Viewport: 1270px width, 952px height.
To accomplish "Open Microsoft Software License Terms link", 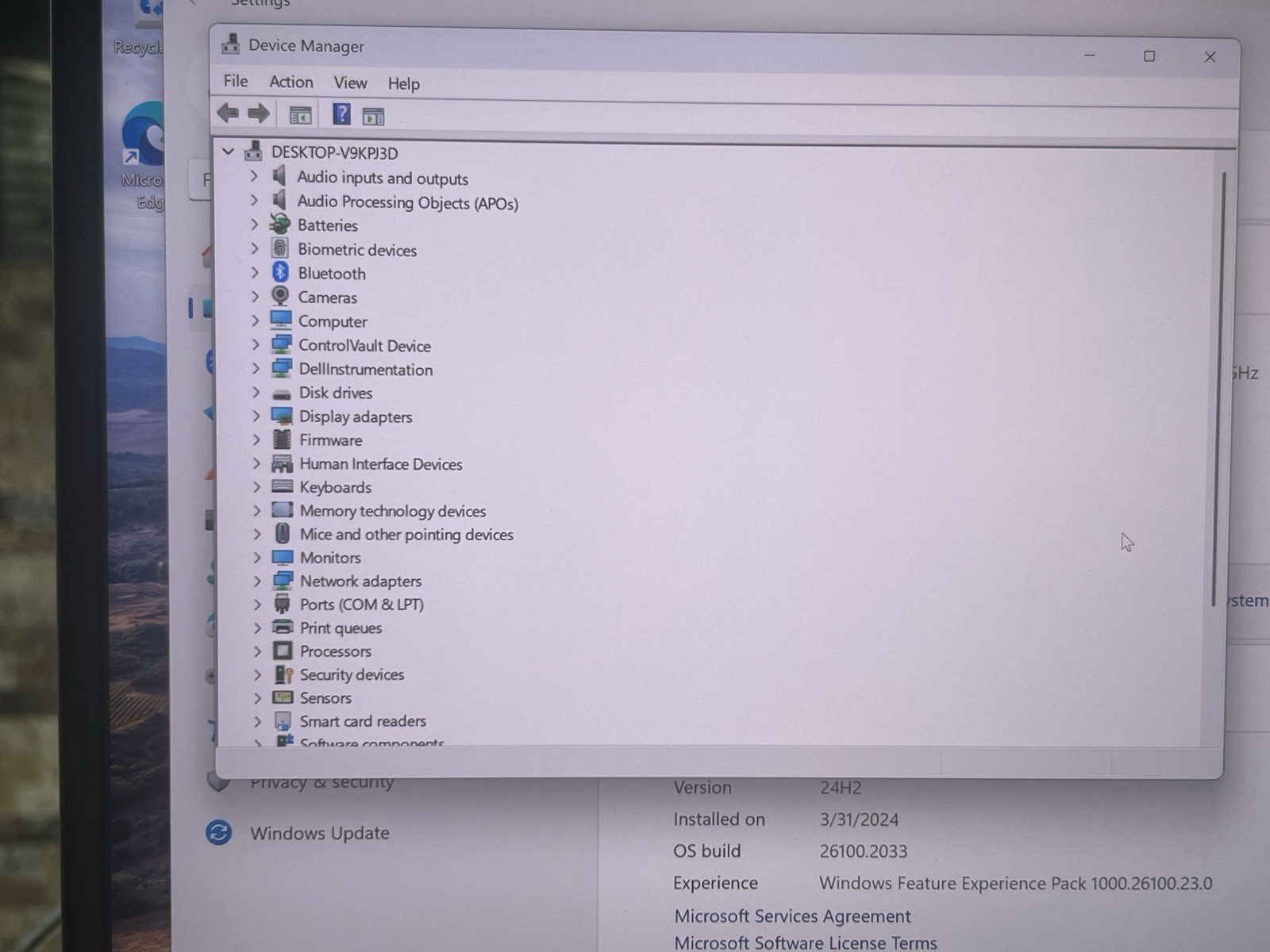I will (x=805, y=942).
